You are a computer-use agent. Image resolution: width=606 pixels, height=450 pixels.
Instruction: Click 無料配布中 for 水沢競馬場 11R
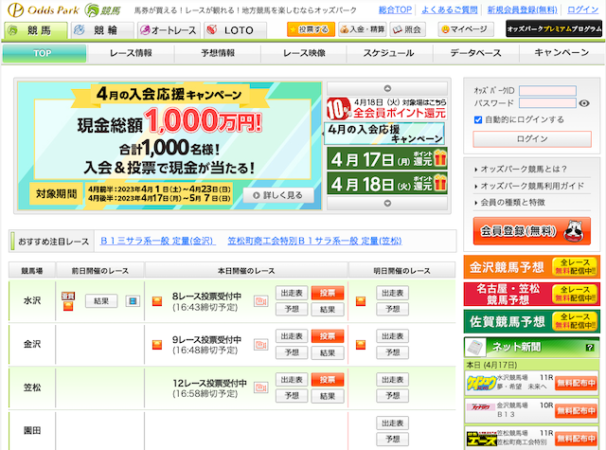coord(576,383)
